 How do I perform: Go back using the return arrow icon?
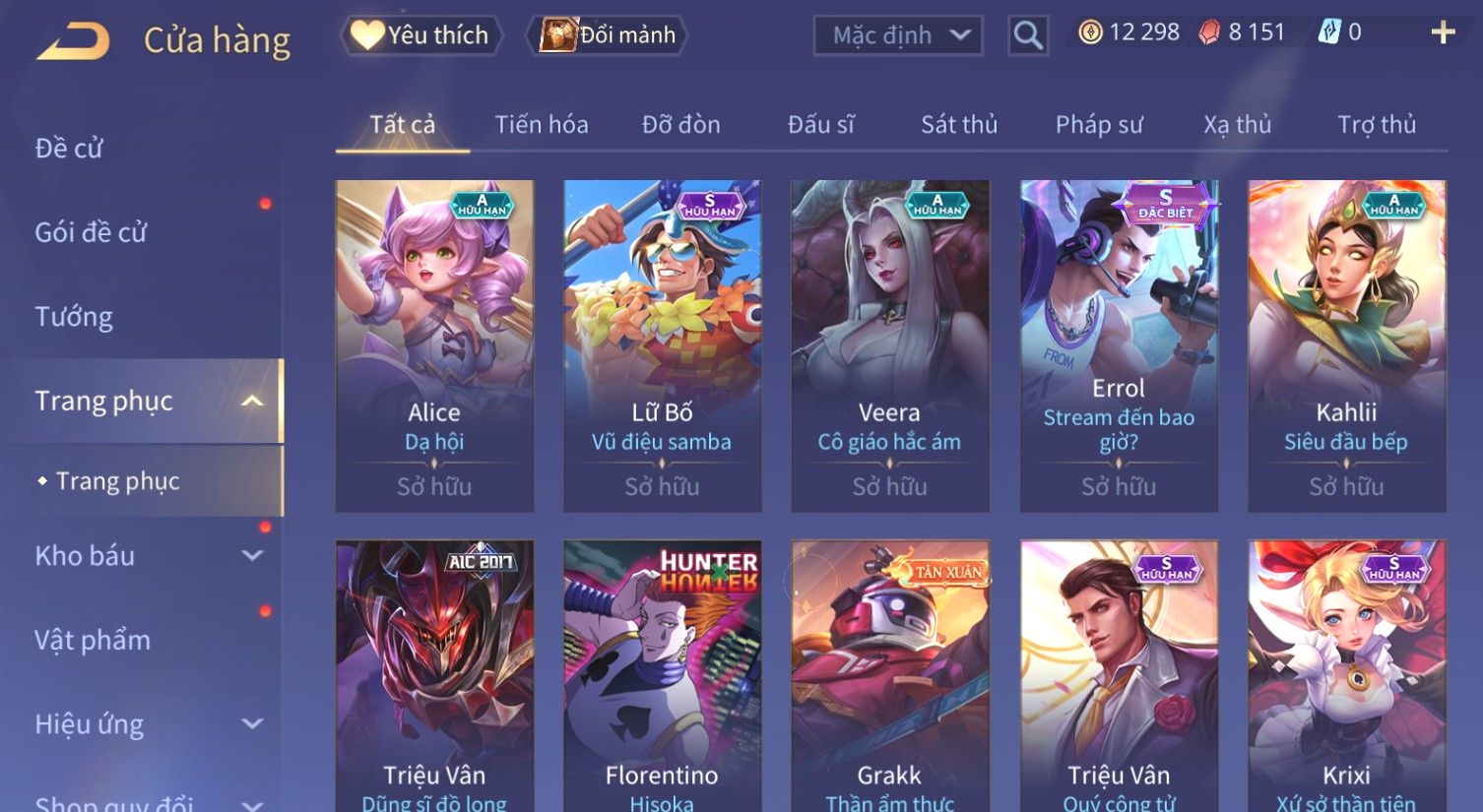click(x=72, y=41)
